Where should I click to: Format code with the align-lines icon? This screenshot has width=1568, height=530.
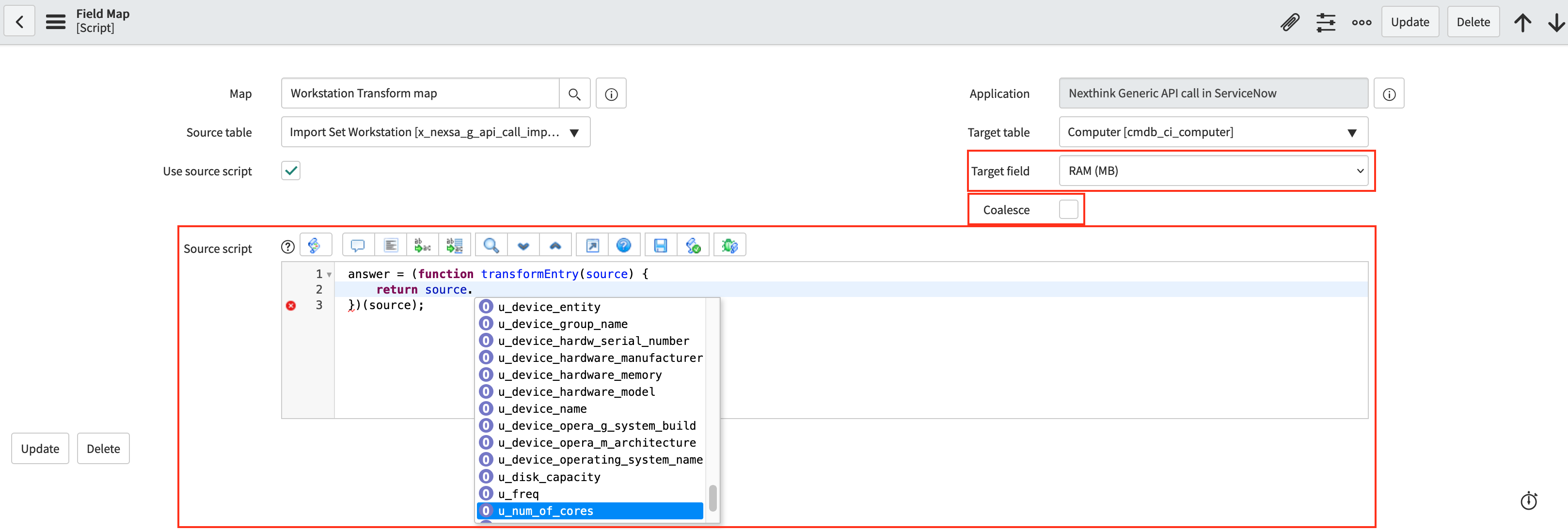pos(391,245)
